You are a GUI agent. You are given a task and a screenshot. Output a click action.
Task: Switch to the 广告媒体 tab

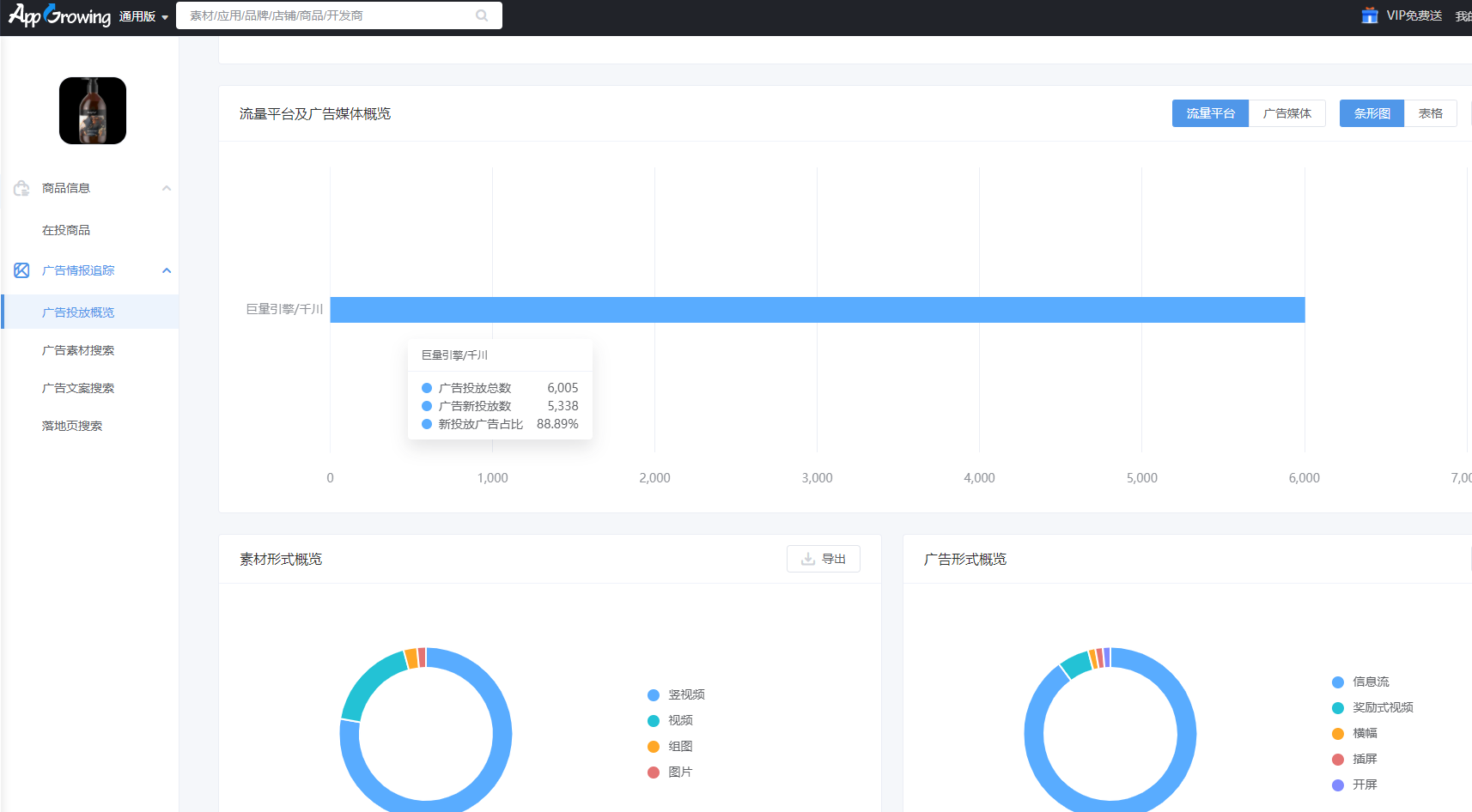[1286, 113]
